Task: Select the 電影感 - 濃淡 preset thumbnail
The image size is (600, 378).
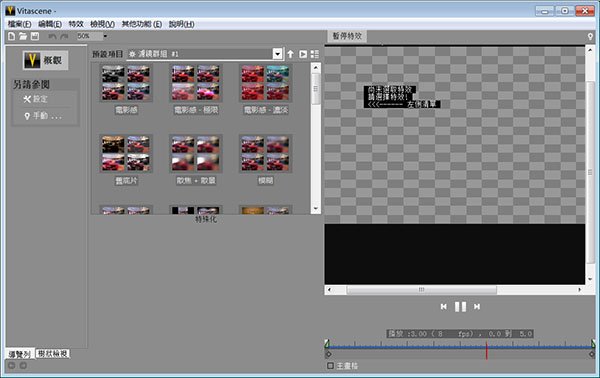Action: click(x=266, y=83)
